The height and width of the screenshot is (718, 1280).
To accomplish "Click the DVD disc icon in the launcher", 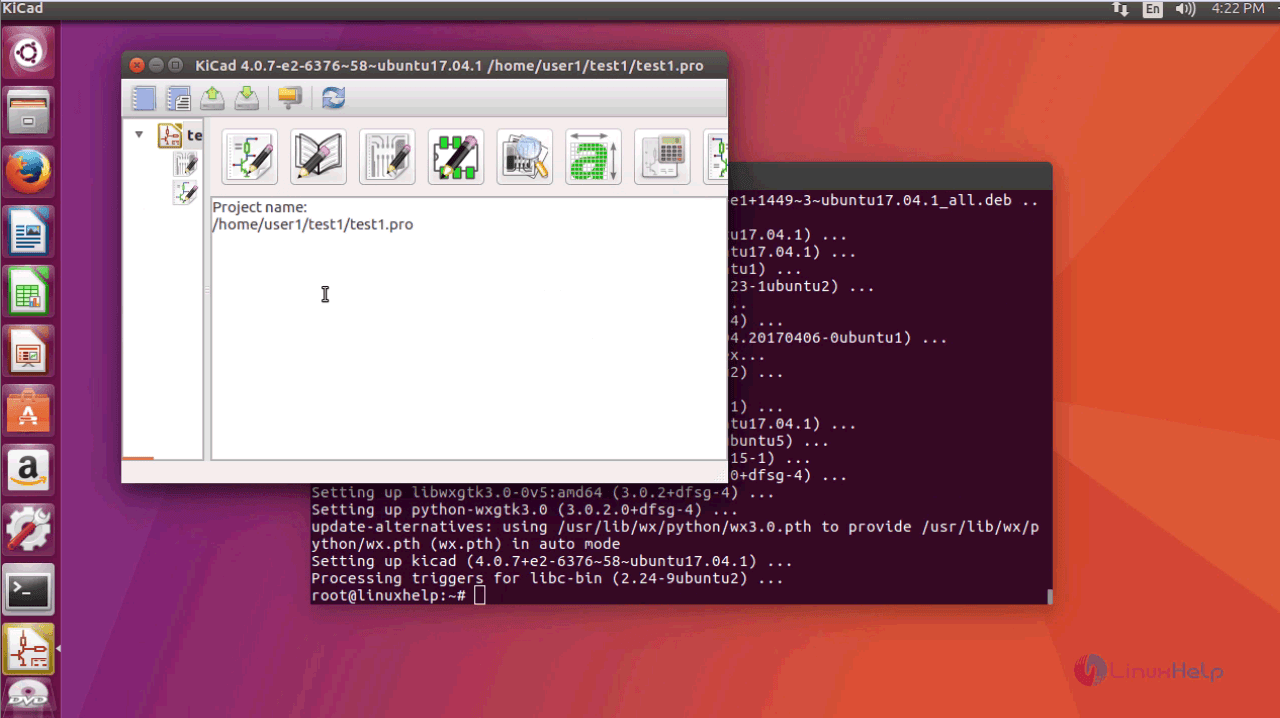I will point(30,699).
